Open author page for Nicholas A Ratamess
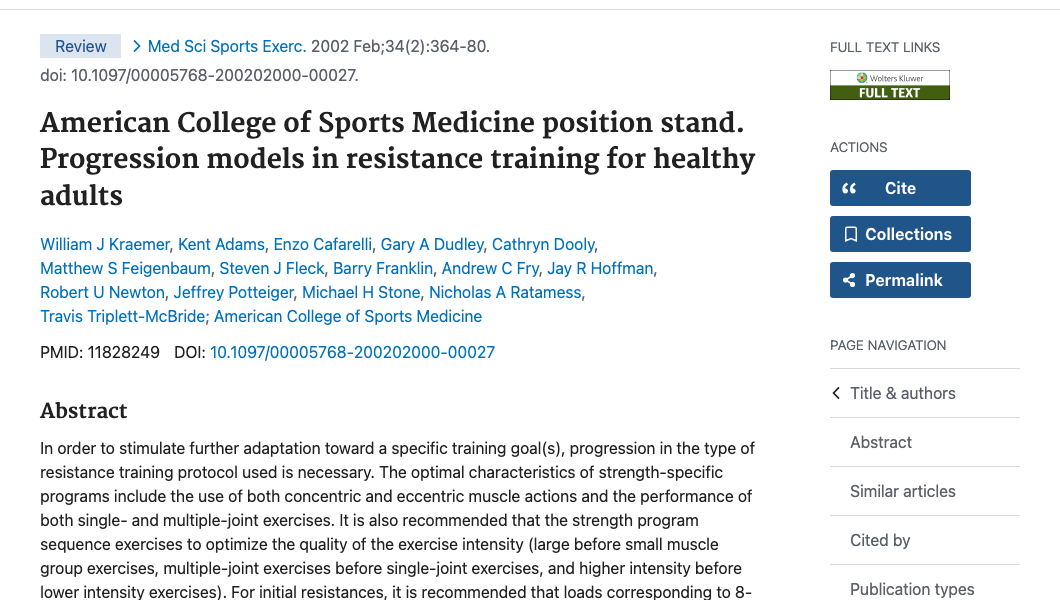The image size is (1060, 600). (x=504, y=292)
